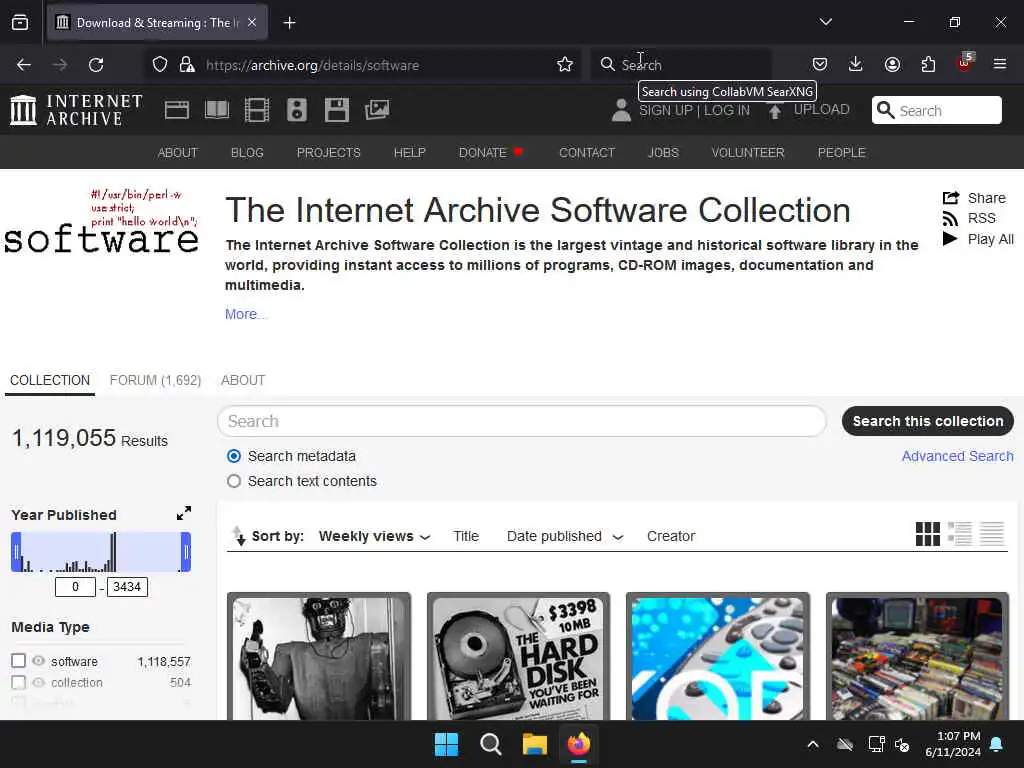Click SIGN UP link
The height and width of the screenshot is (768, 1024).
(666, 110)
